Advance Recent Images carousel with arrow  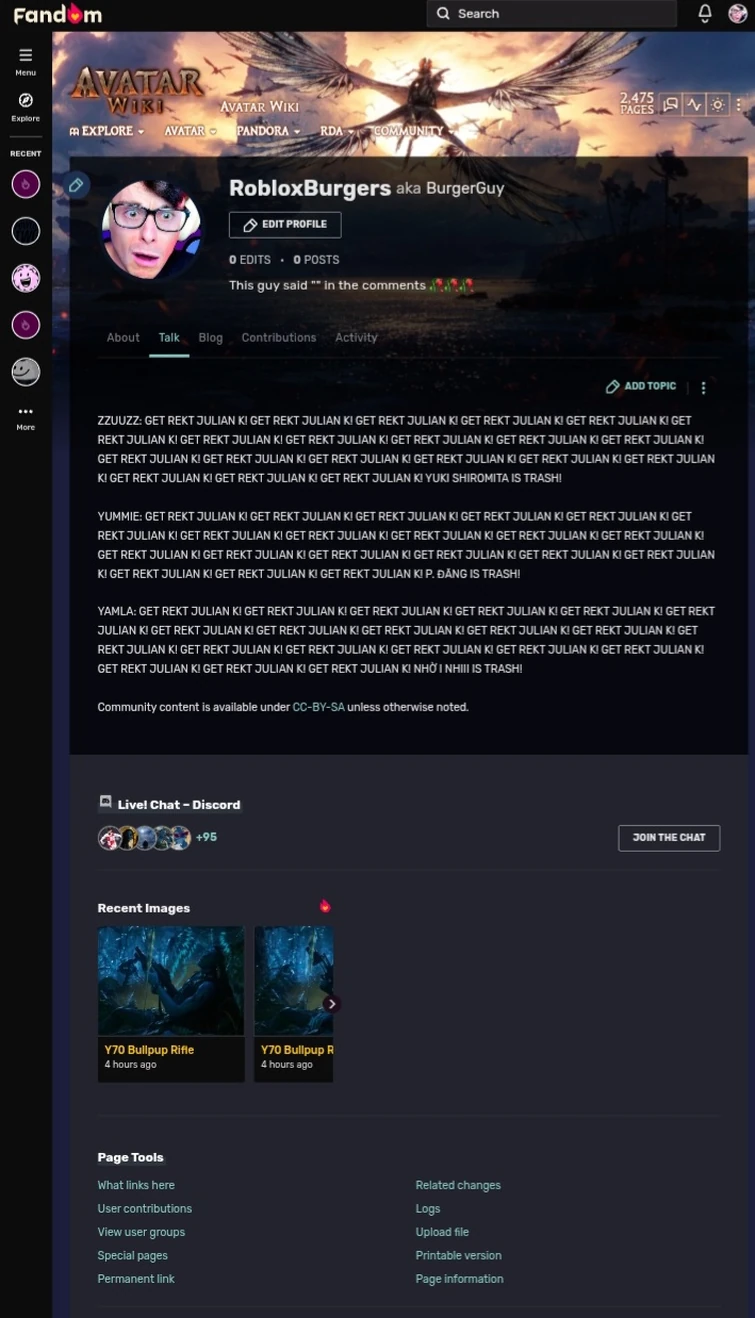332,1004
